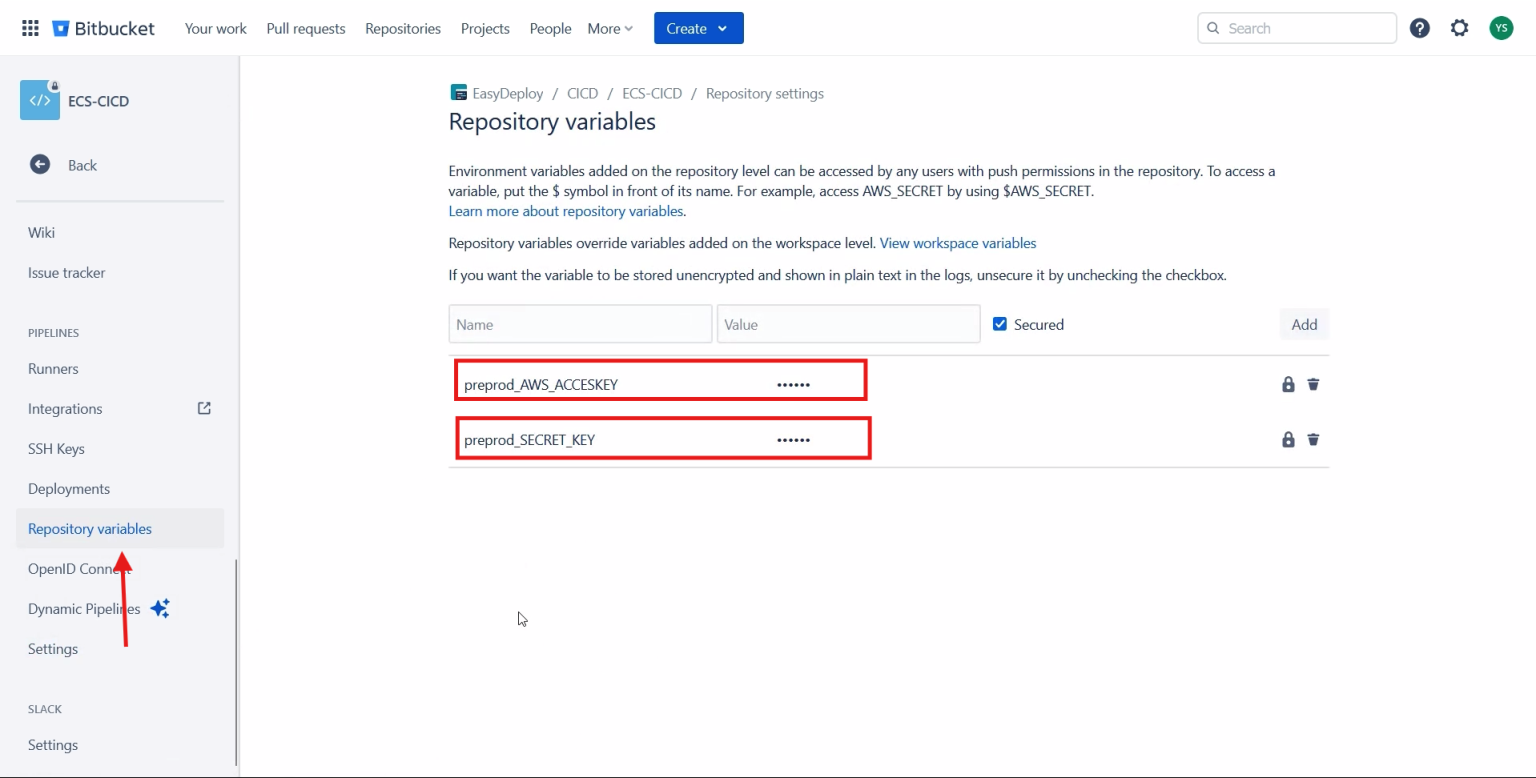The image size is (1536, 778).
Task: Click inside the Name input field
Action: 580,323
